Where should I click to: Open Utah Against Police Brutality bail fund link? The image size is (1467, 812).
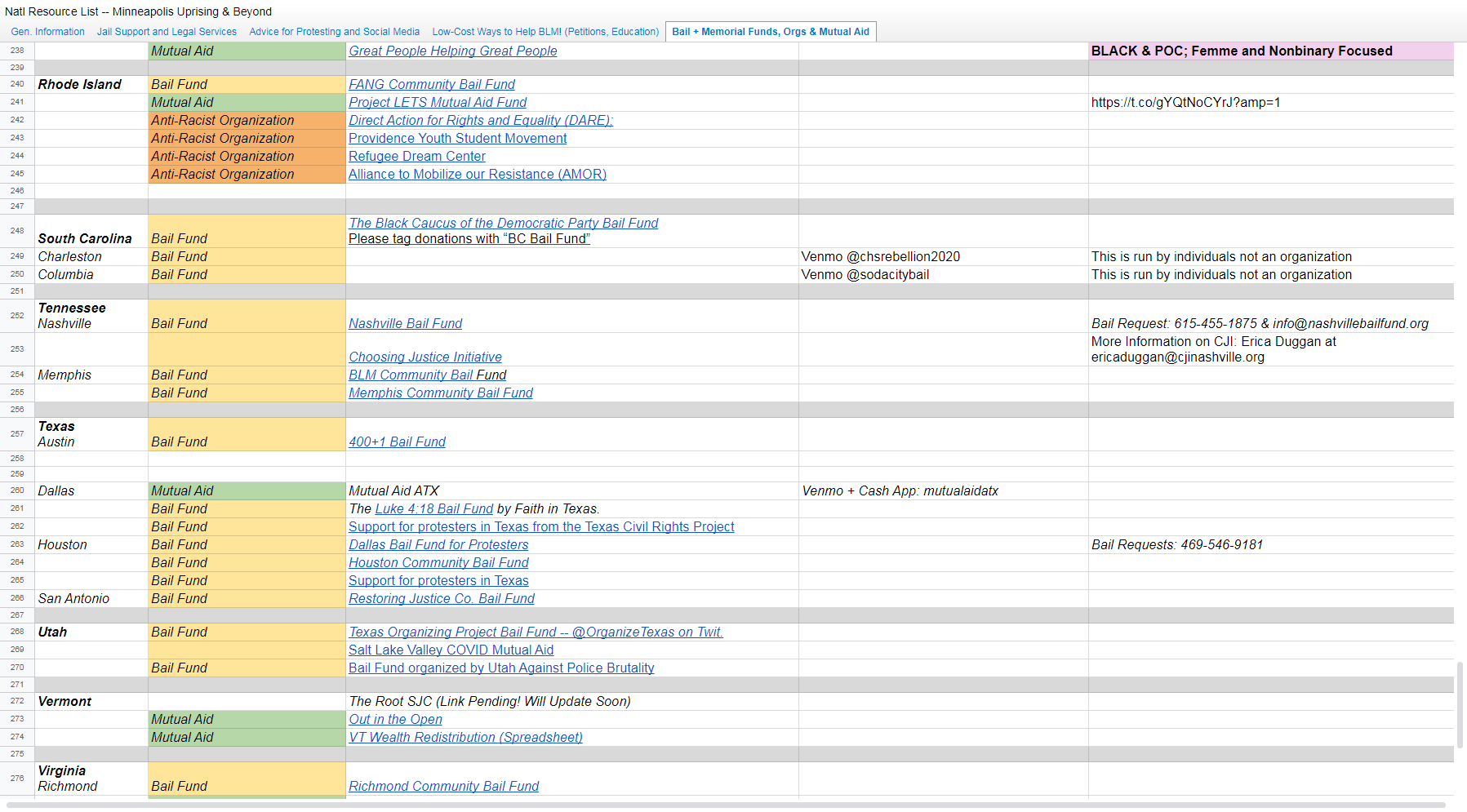click(x=501, y=668)
